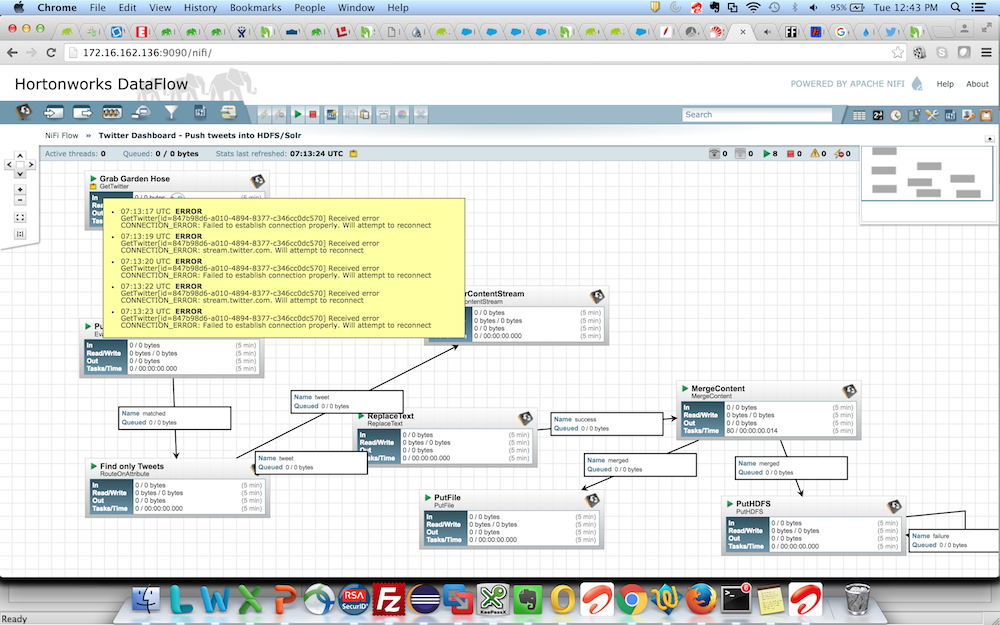Screen dimensions: 1000x625
Task: Open the Window menu in the menu bar
Action: click(x=356, y=7)
